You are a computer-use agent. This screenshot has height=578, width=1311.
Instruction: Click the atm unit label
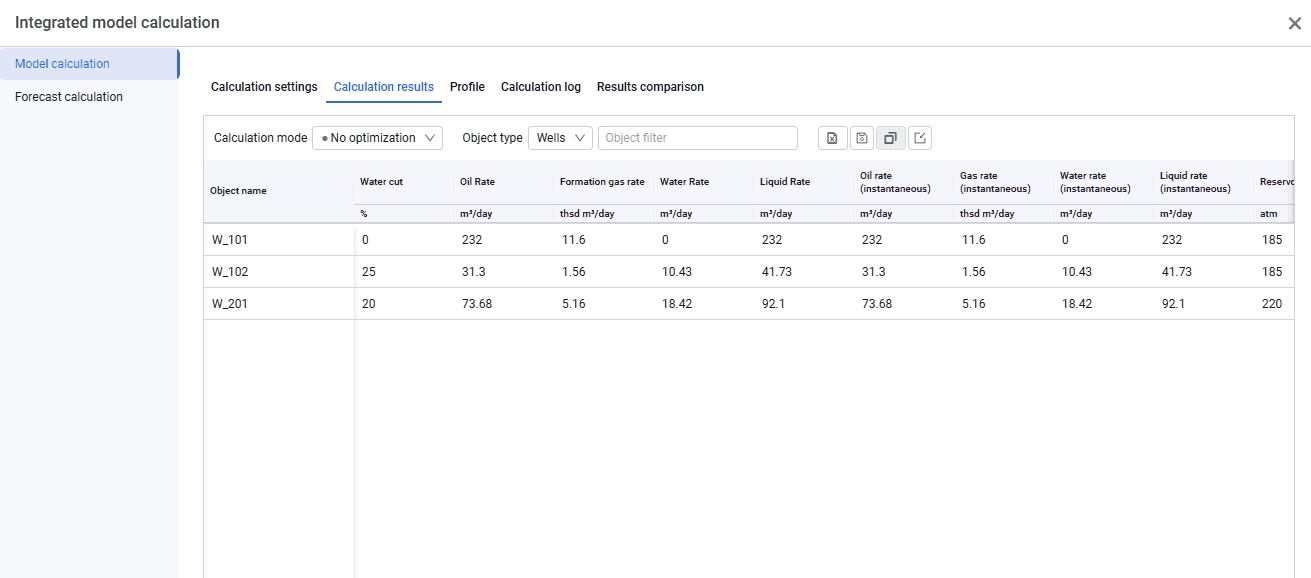(x=1269, y=214)
